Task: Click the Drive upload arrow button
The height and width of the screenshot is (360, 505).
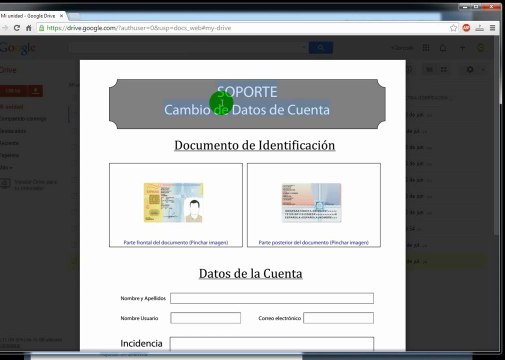Action: pyautogui.click(x=35, y=91)
